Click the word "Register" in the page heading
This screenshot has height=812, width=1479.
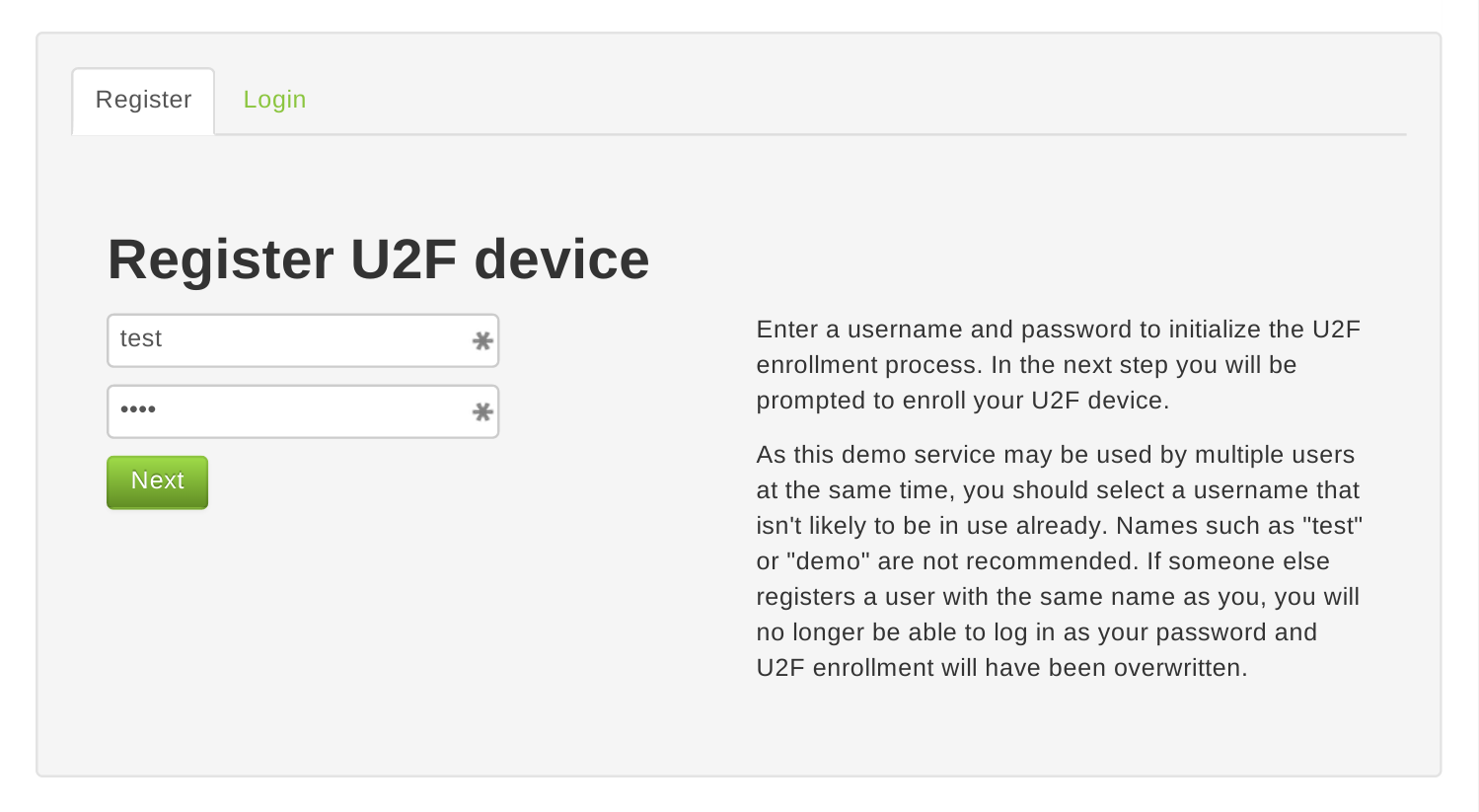click(x=220, y=259)
